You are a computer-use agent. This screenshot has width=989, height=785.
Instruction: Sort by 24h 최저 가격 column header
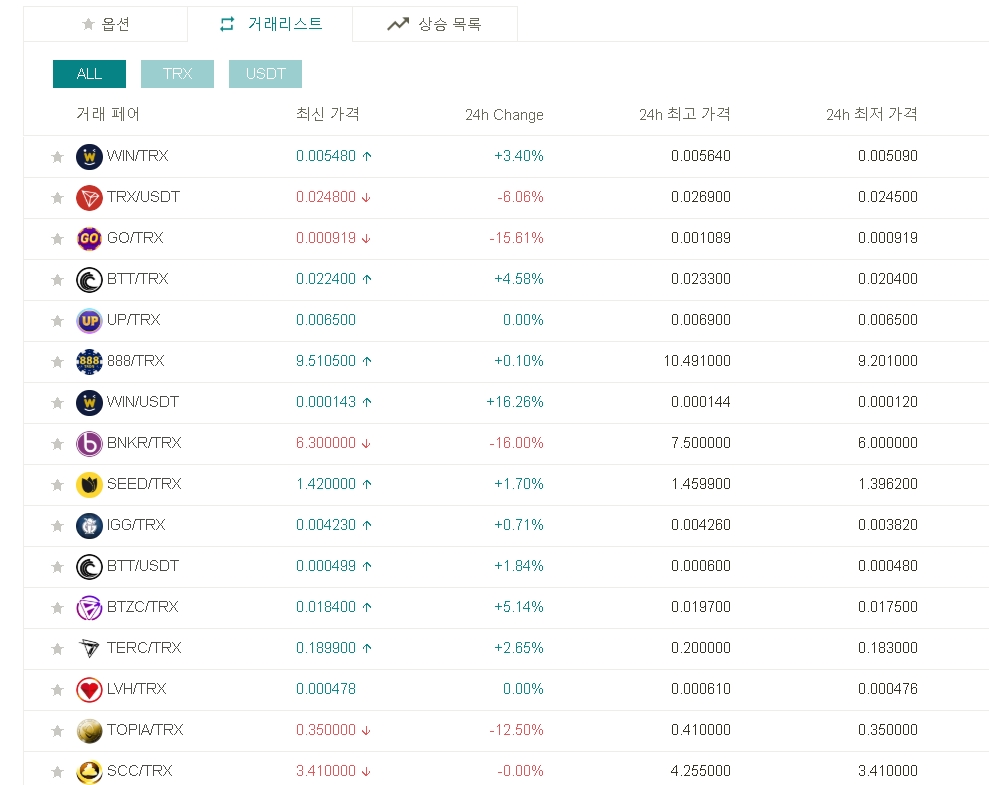(872, 114)
